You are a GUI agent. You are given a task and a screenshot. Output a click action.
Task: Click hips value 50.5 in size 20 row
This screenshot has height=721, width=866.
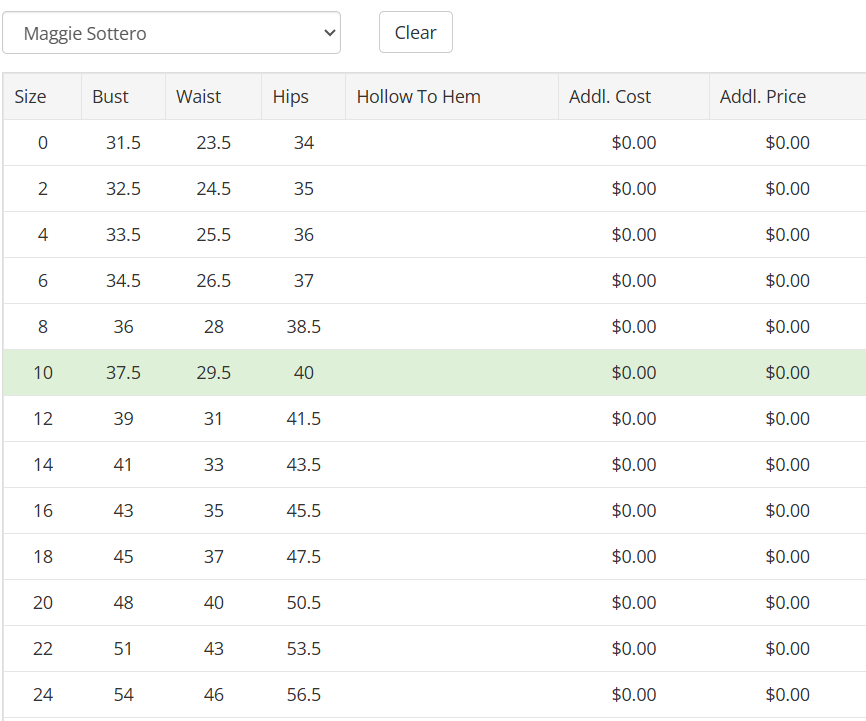tap(304, 603)
